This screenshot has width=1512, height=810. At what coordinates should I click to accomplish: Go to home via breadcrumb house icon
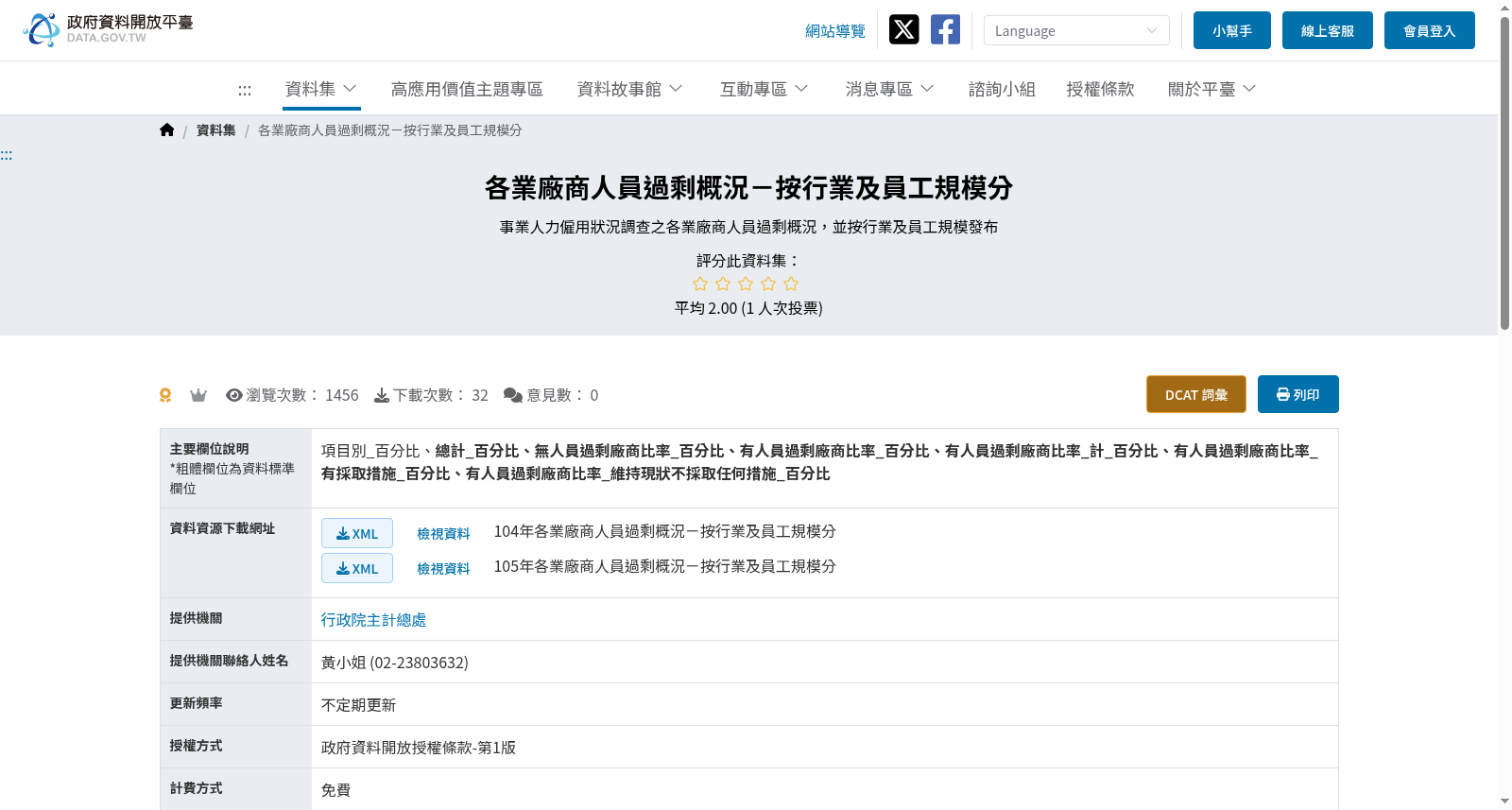point(167,130)
